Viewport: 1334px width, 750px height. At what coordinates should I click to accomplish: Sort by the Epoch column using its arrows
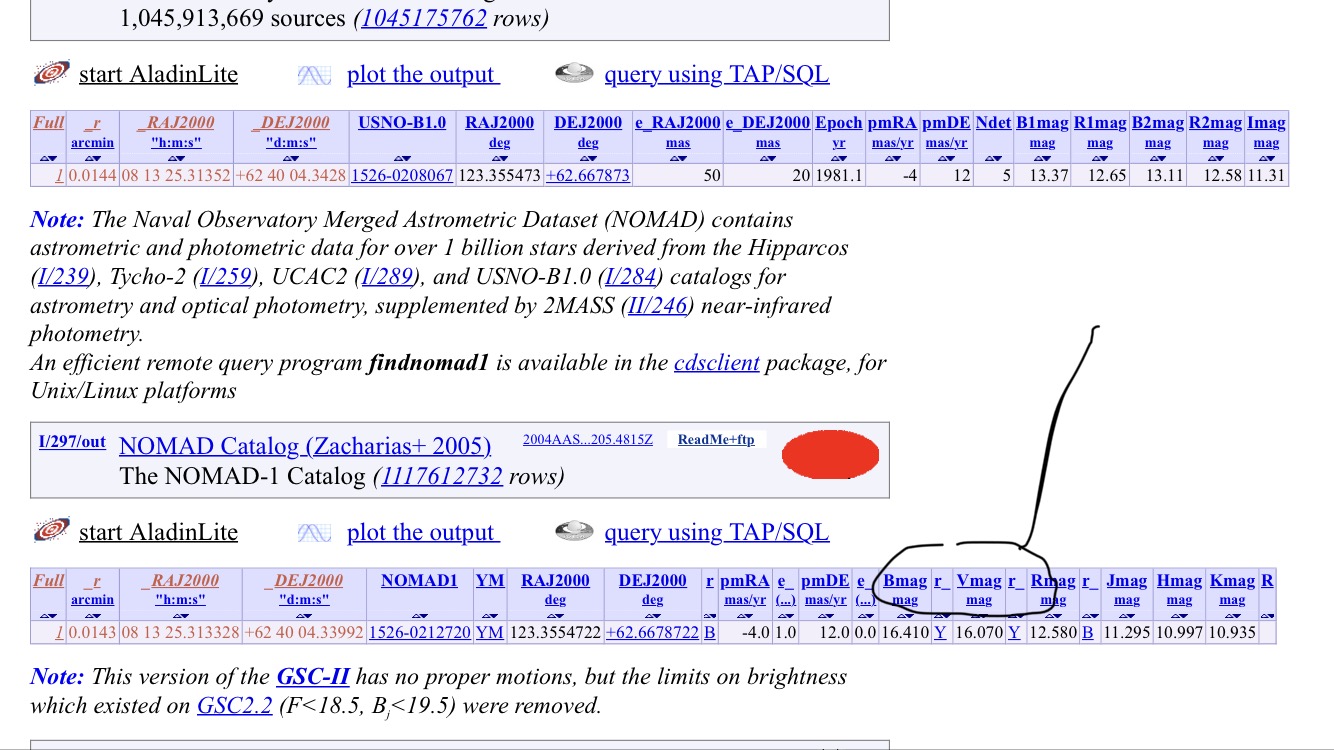pyautogui.click(x=838, y=158)
